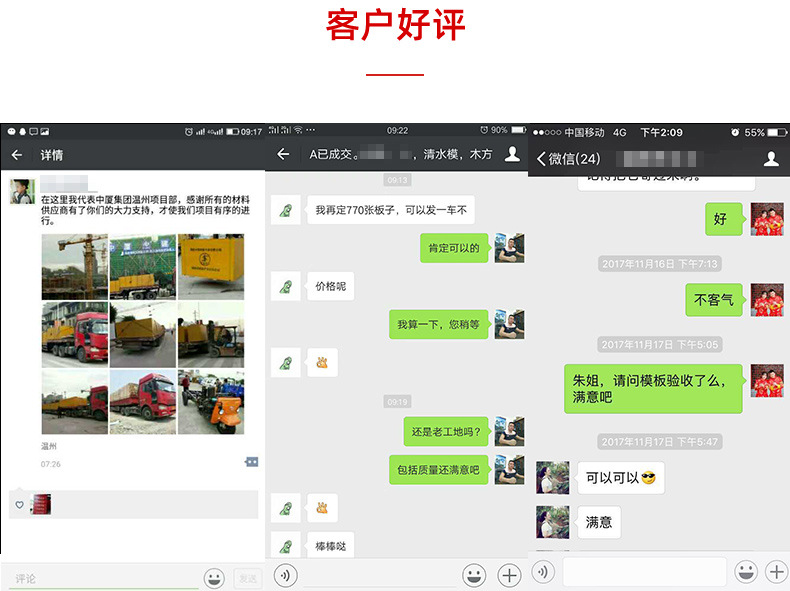Open seller avatar beside 肯定可以的
Viewport: 790px width, 591px height.
point(509,248)
